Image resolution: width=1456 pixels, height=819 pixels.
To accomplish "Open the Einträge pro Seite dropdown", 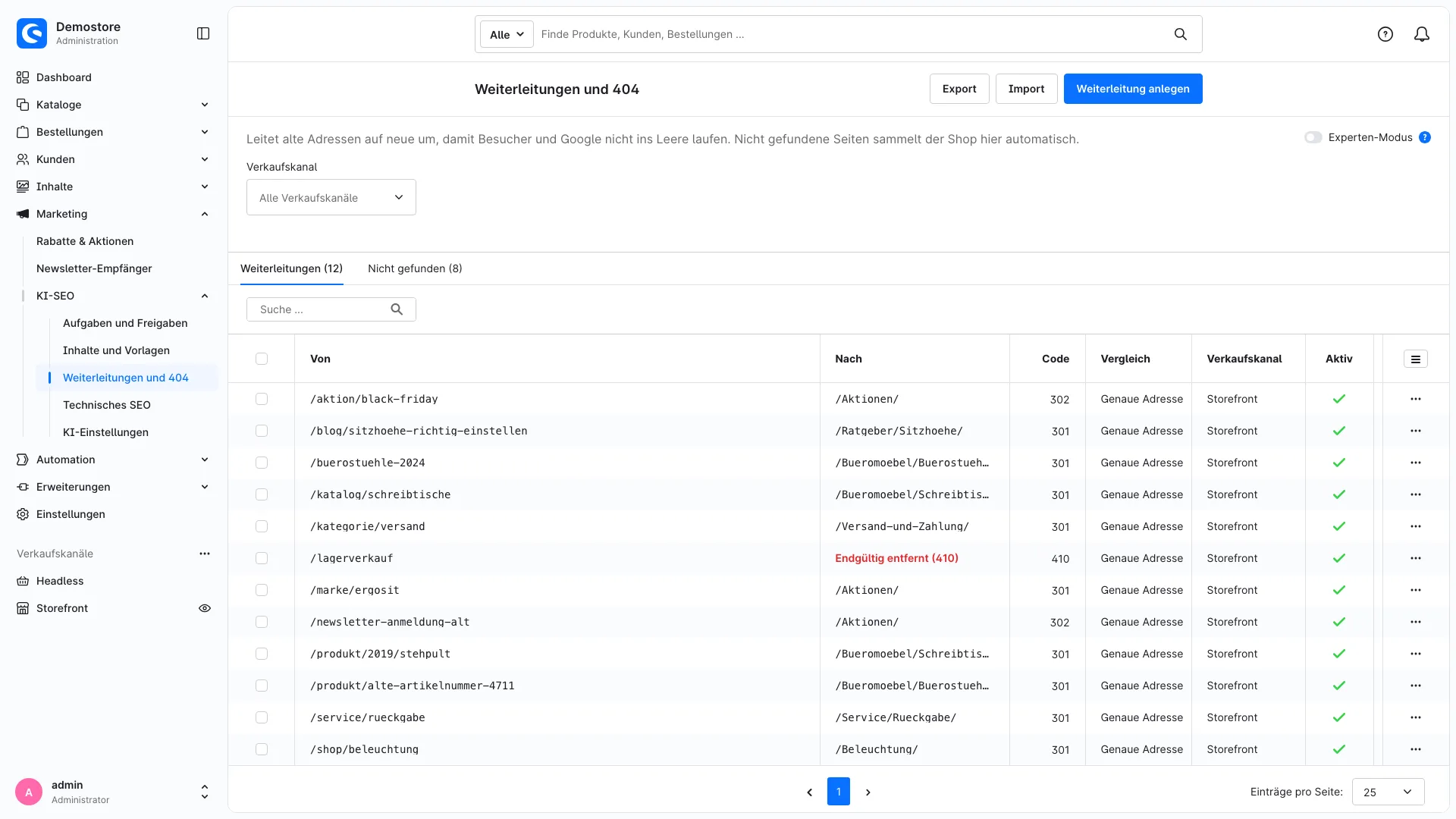I will 1388,792.
